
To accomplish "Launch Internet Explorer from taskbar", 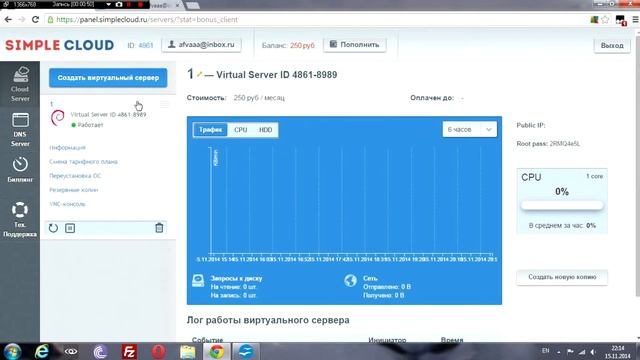I will coord(42,351).
